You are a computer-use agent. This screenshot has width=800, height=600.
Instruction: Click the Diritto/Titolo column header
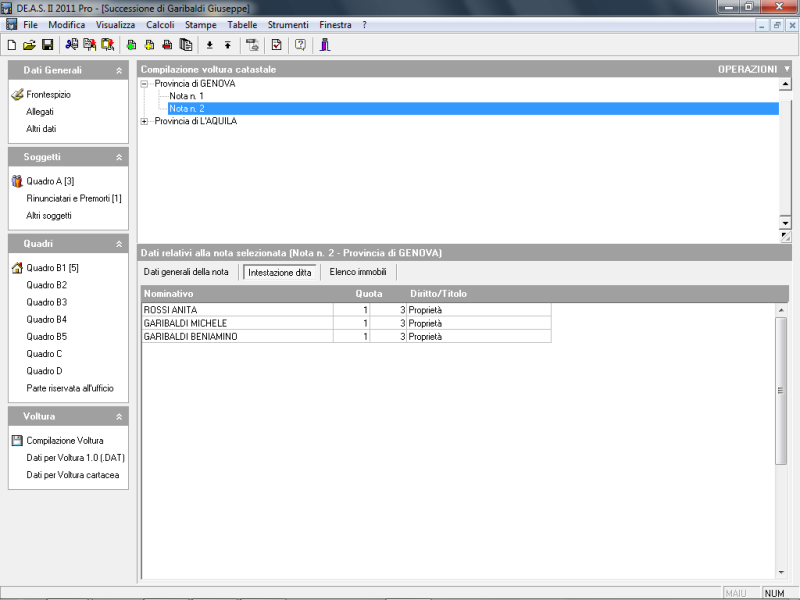pos(438,293)
